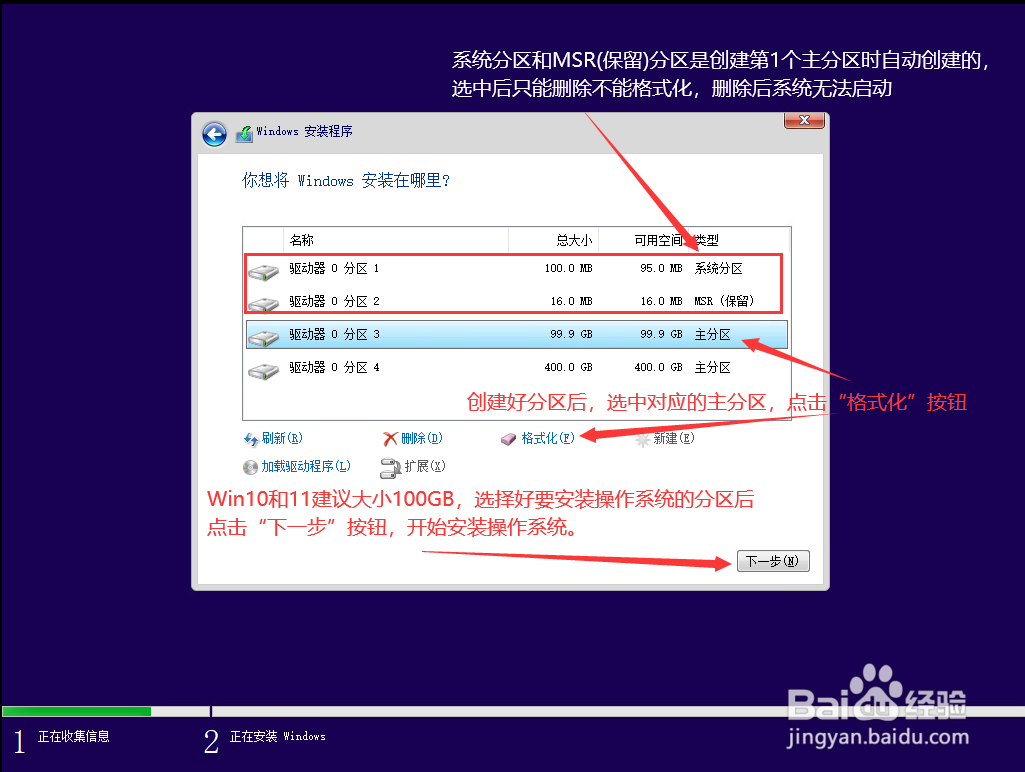
Task: Click the drive icon for partition 1
Action: coord(264,271)
